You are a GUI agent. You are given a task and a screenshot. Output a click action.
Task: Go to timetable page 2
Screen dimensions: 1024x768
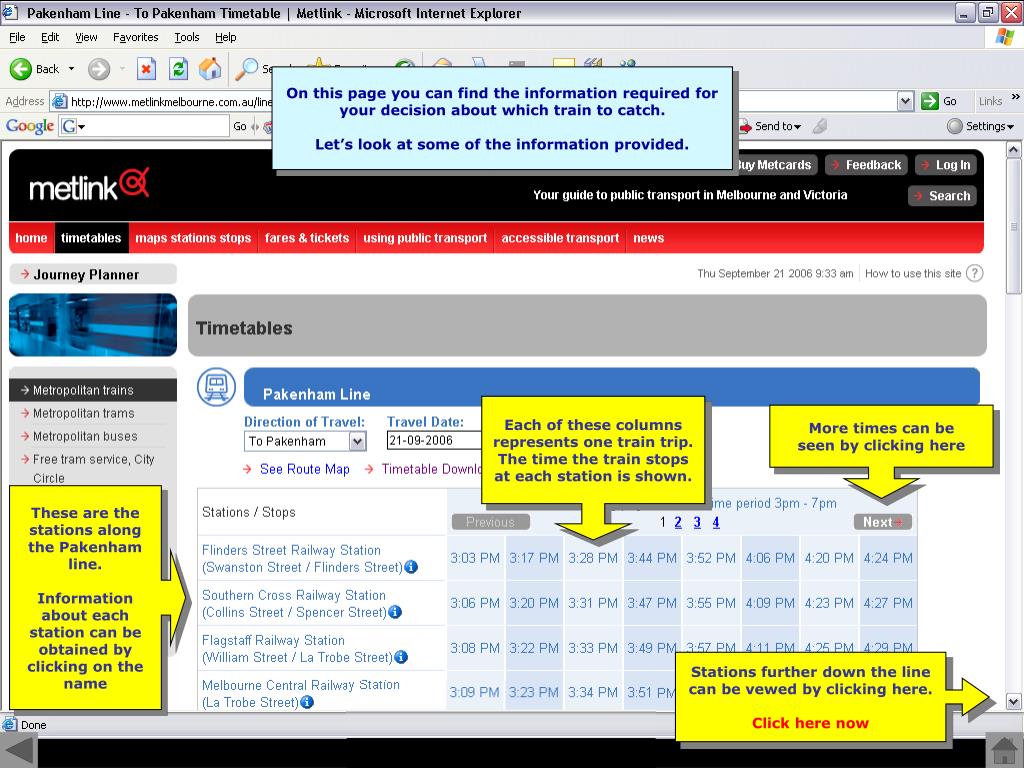coord(678,522)
